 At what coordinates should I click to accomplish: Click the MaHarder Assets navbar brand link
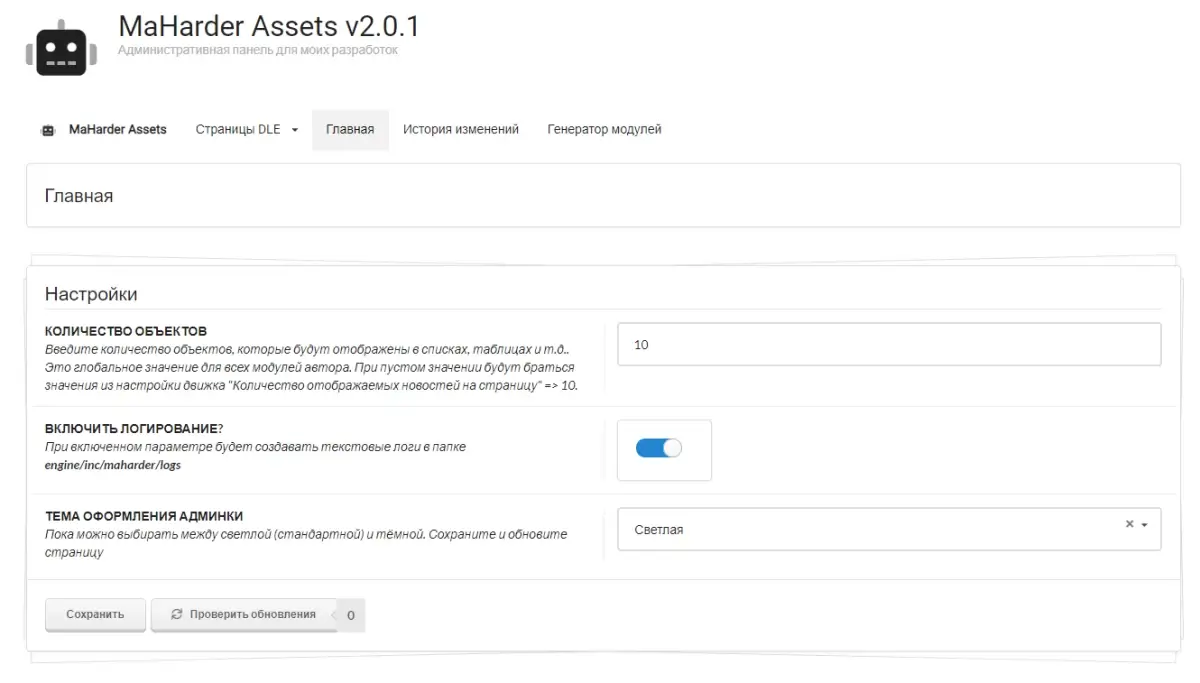pos(117,130)
